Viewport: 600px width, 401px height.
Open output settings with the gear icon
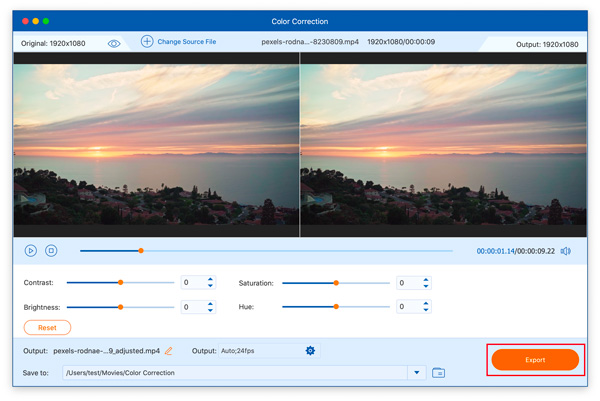310,351
